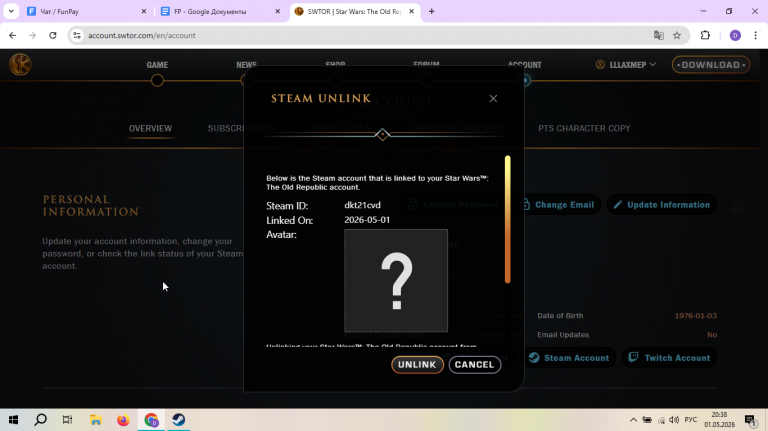This screenshot has width=768, height=431.
Task: Select the PTS CHARACTER COPY tab
Action: coord(584,128)
